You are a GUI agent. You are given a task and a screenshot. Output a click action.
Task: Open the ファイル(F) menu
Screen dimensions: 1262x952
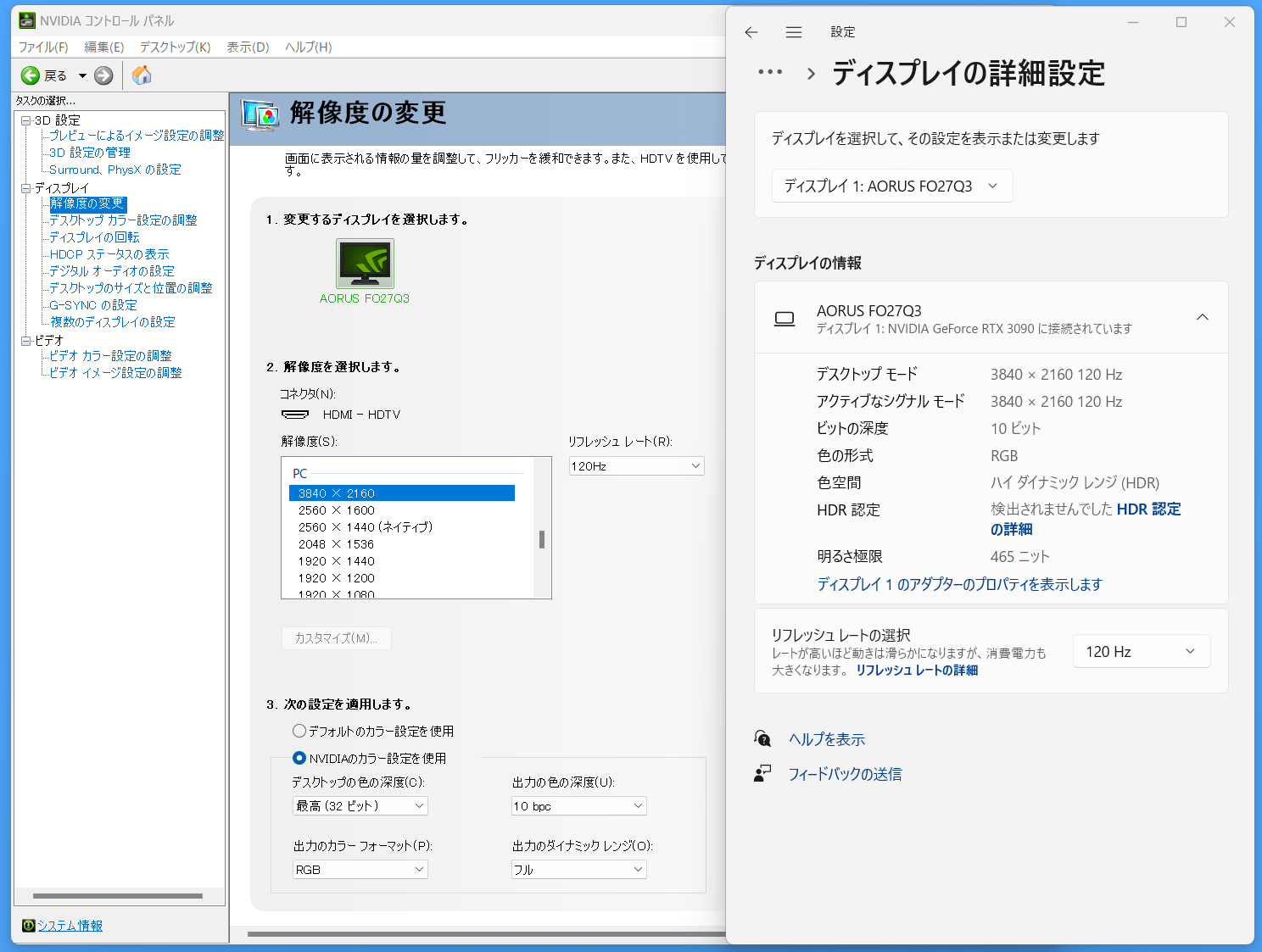pyautogui.click(x=43, y=47)
